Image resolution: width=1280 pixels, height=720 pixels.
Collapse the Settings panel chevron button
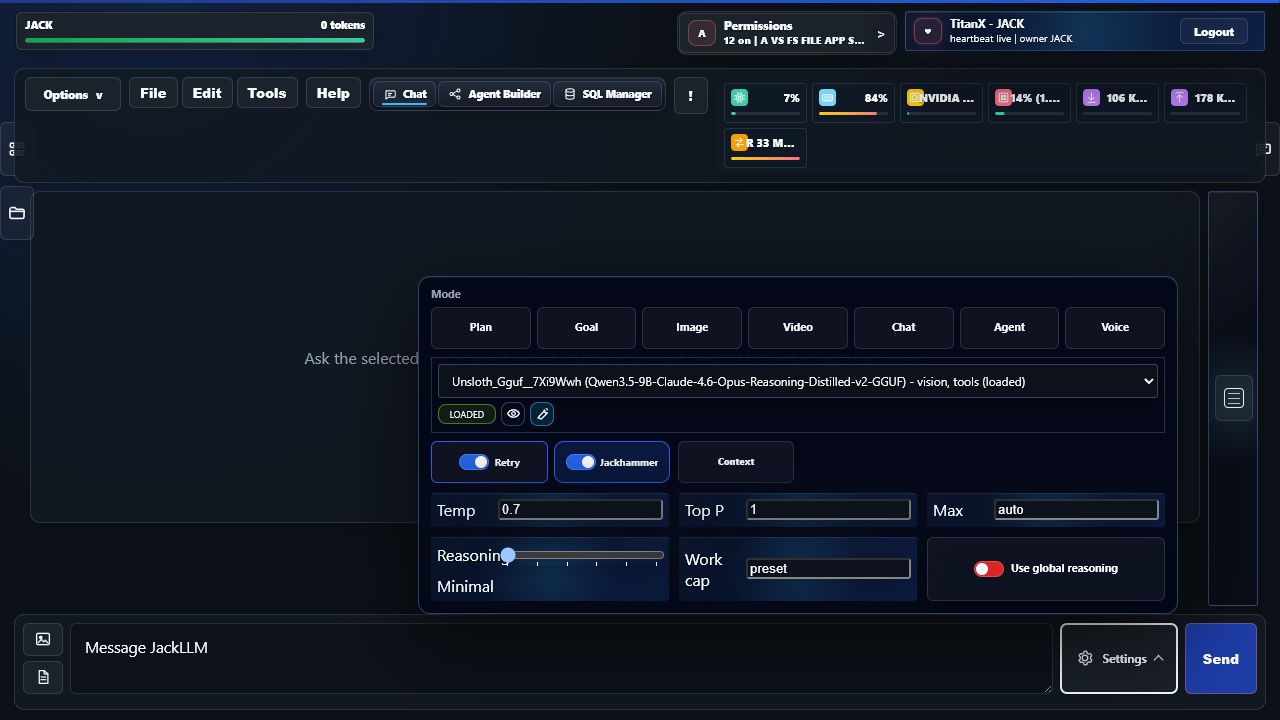coord(1119,658)
